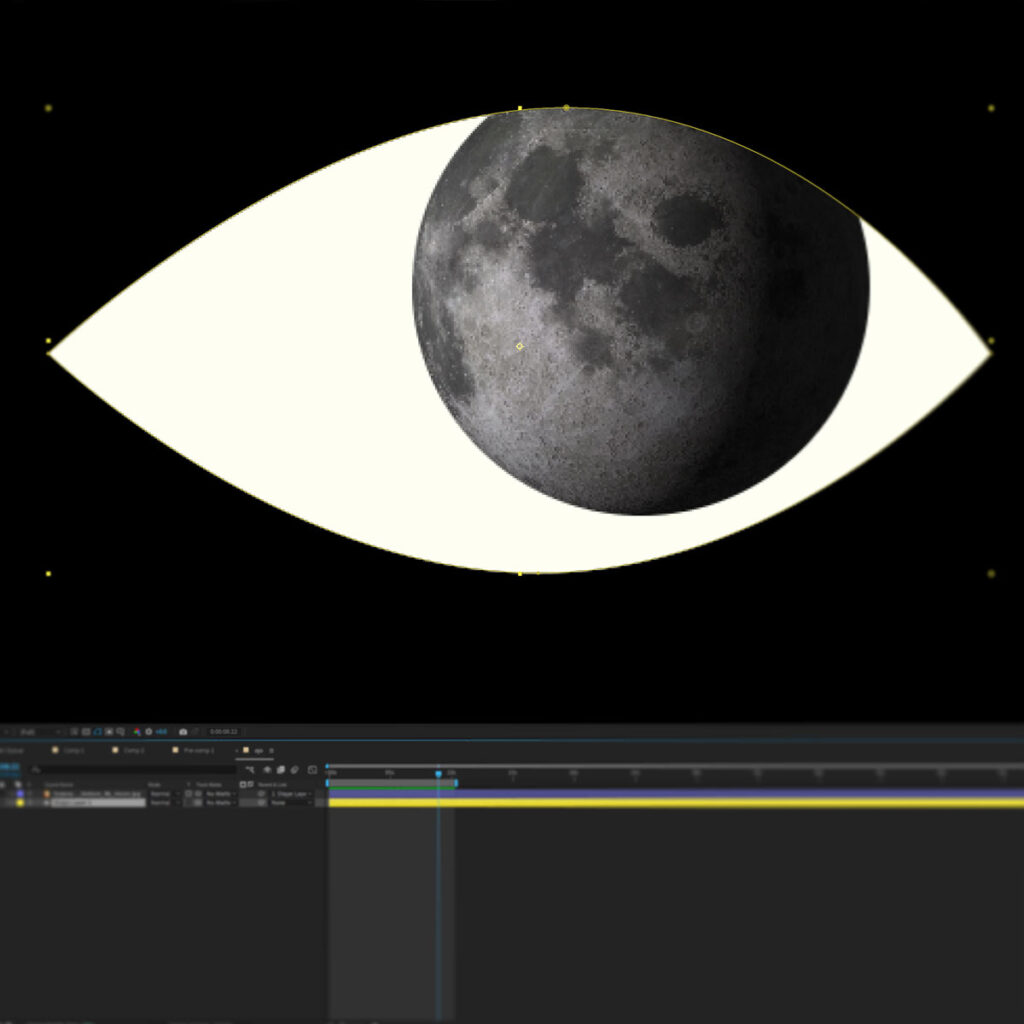This screenshot has height=1024, width=1024.
Task: Click the reset exposure icon
Action: 148,732
